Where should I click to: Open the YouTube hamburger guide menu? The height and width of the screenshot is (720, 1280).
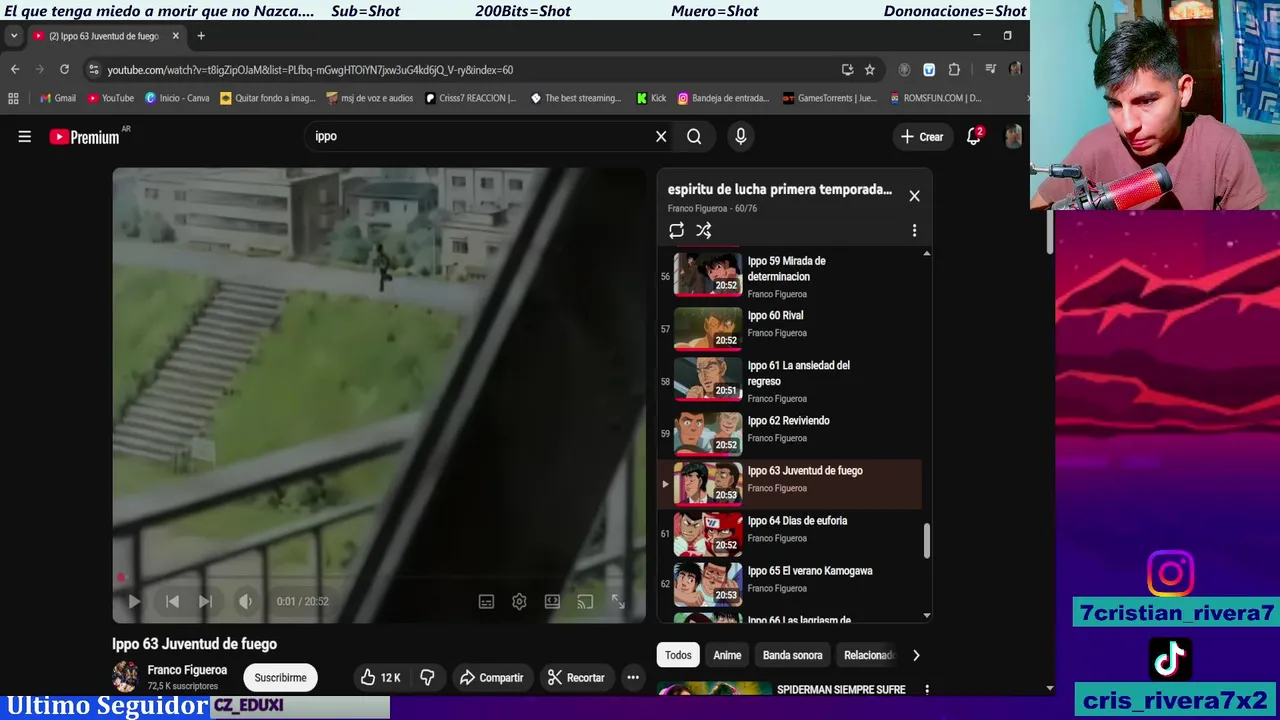pyautogui.click(x=24, y=137)
